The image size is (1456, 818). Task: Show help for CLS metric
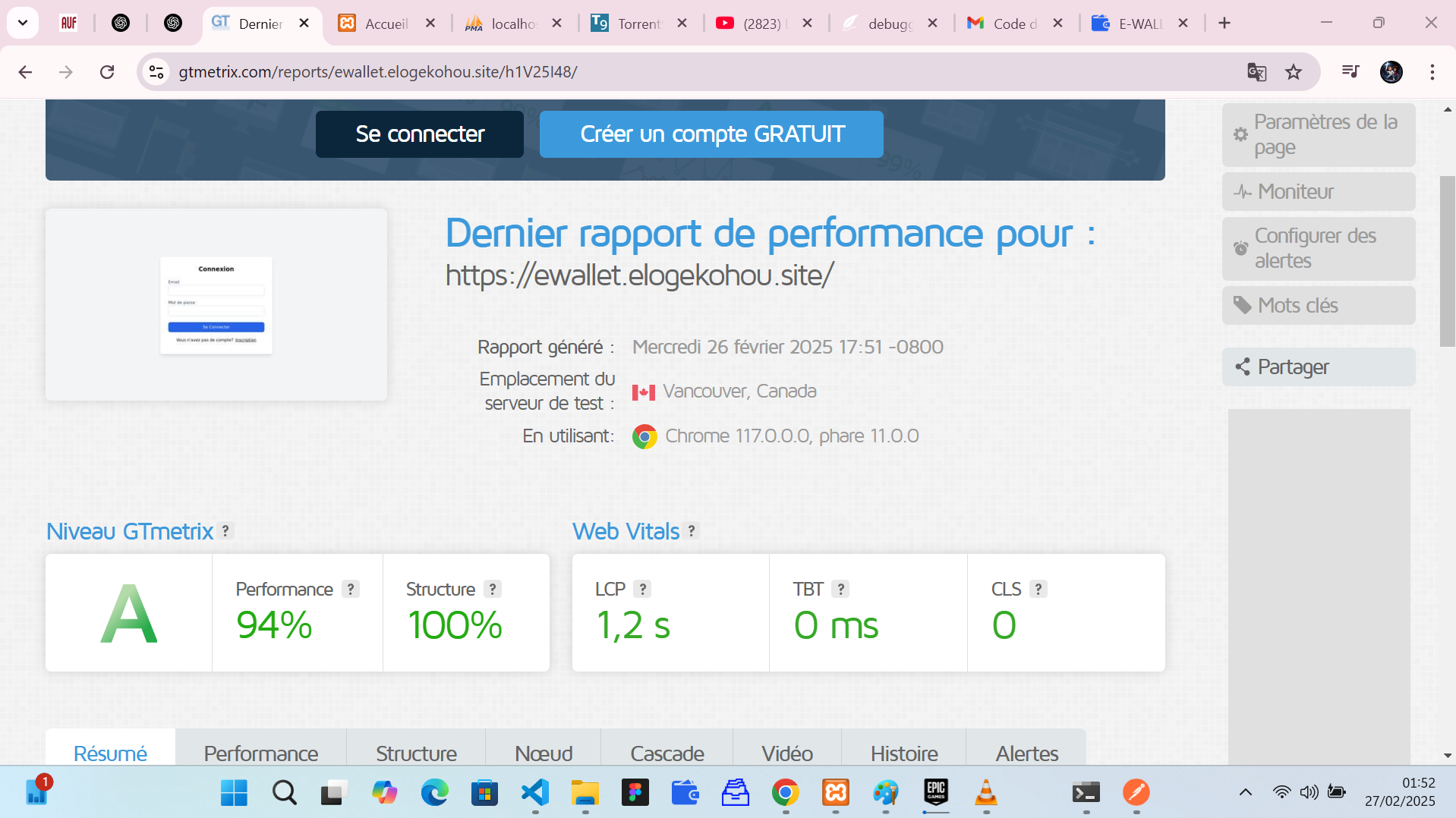[x=1038, y=590]
